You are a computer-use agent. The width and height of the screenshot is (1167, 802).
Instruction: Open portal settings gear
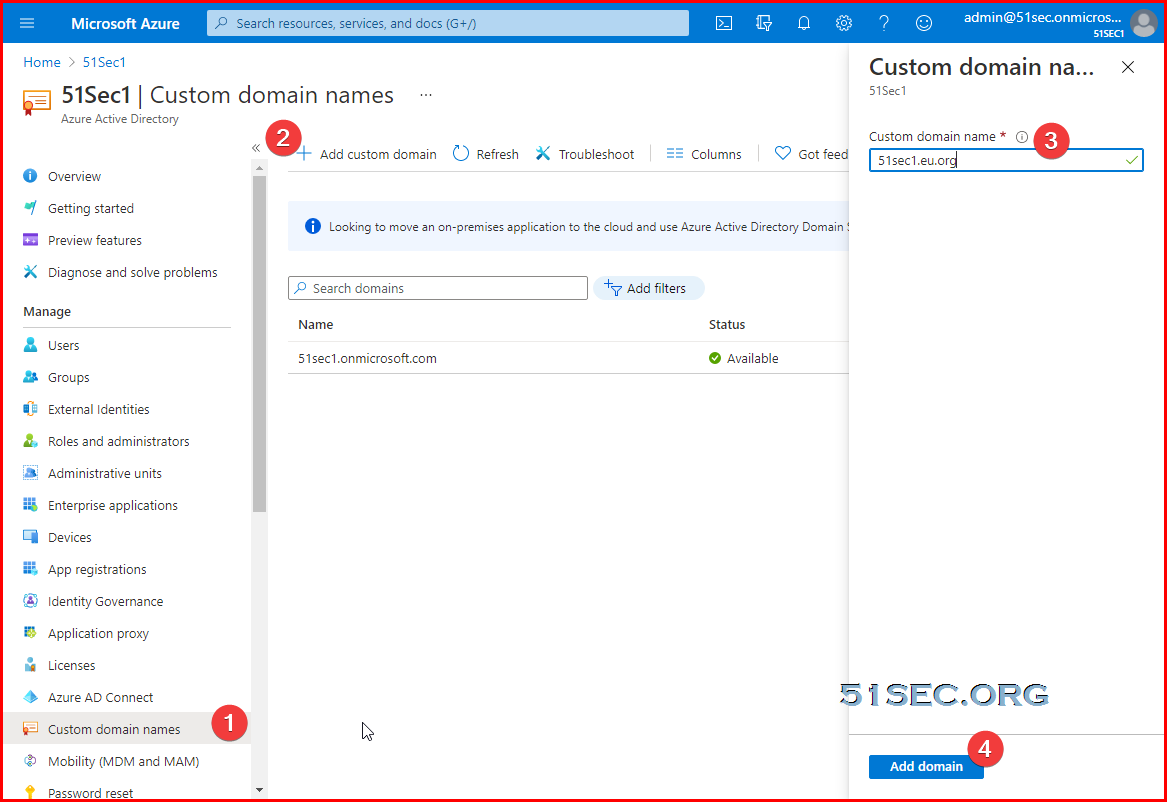pyautogui.click(x=843, y=23)
